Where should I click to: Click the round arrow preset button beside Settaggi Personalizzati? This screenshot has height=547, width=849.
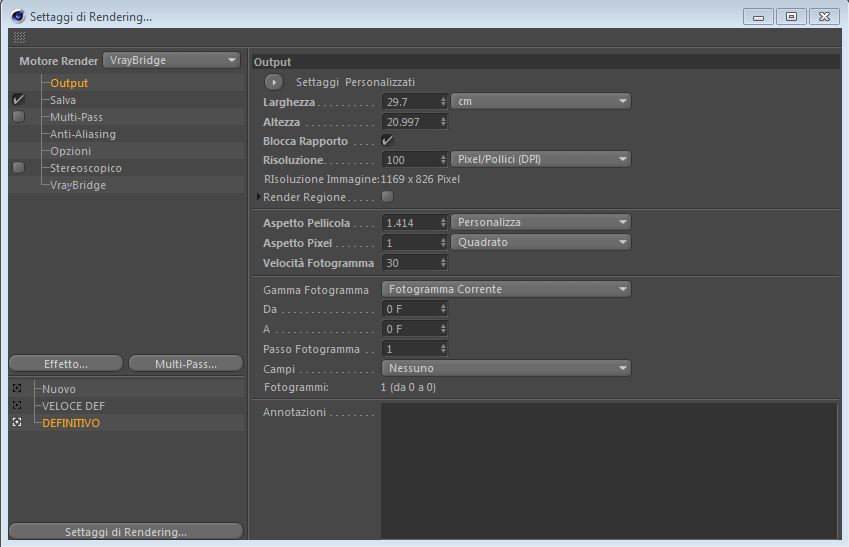(x=274, y=82)
